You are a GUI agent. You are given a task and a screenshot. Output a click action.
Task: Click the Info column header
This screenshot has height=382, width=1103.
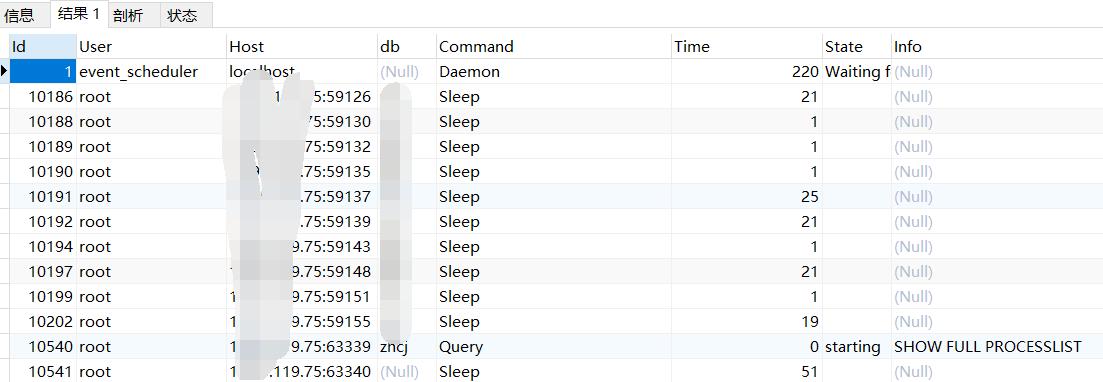pyautogui.click(x=997, y=46)
